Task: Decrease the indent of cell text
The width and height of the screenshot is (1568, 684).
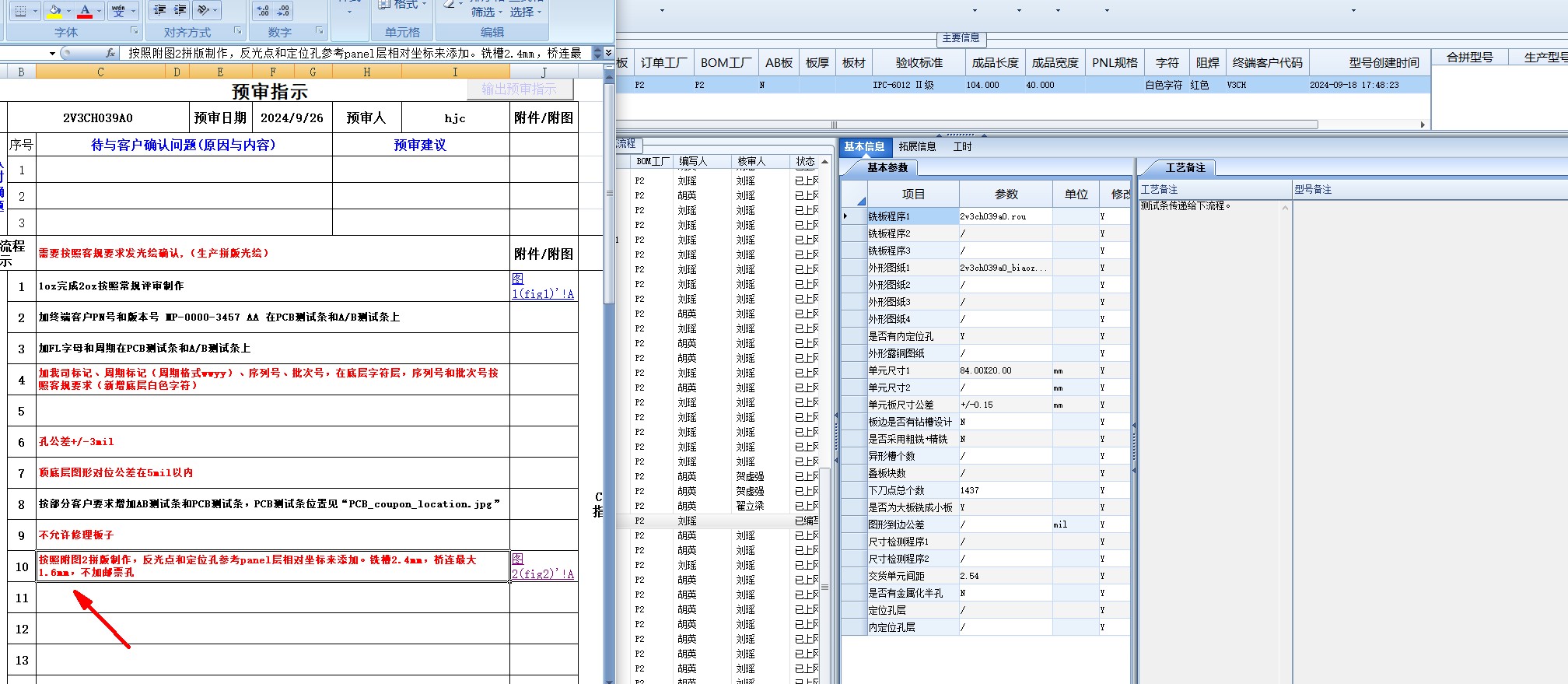Action: pos(160,10)
